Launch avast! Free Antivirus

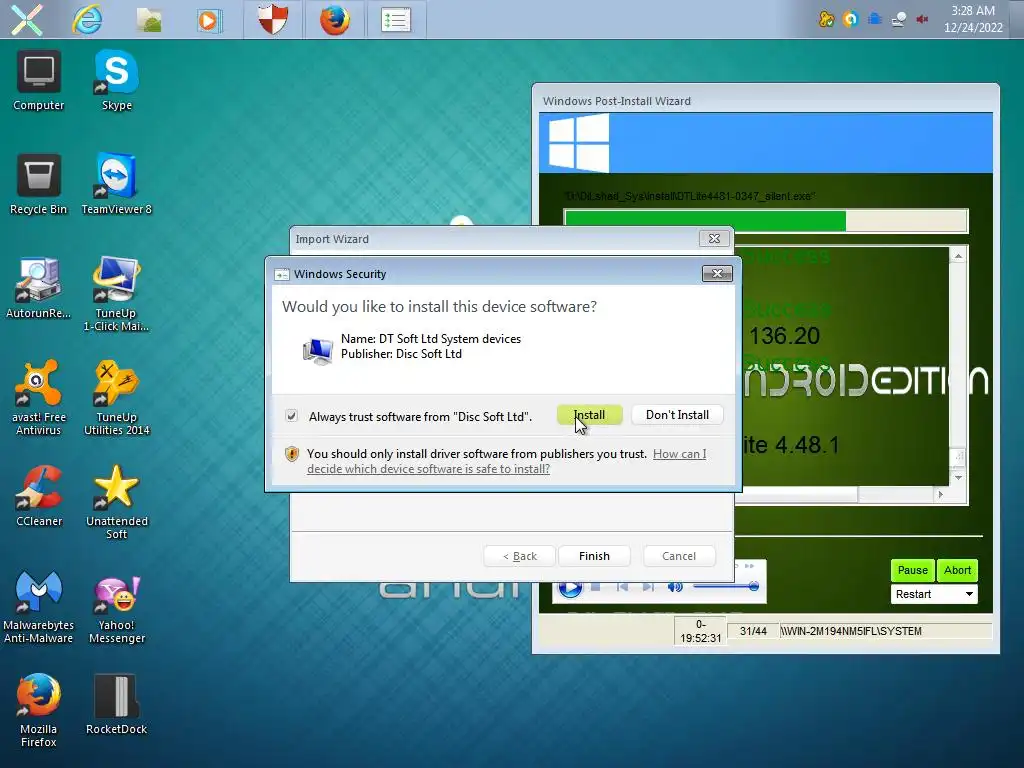tap(39, 398)
